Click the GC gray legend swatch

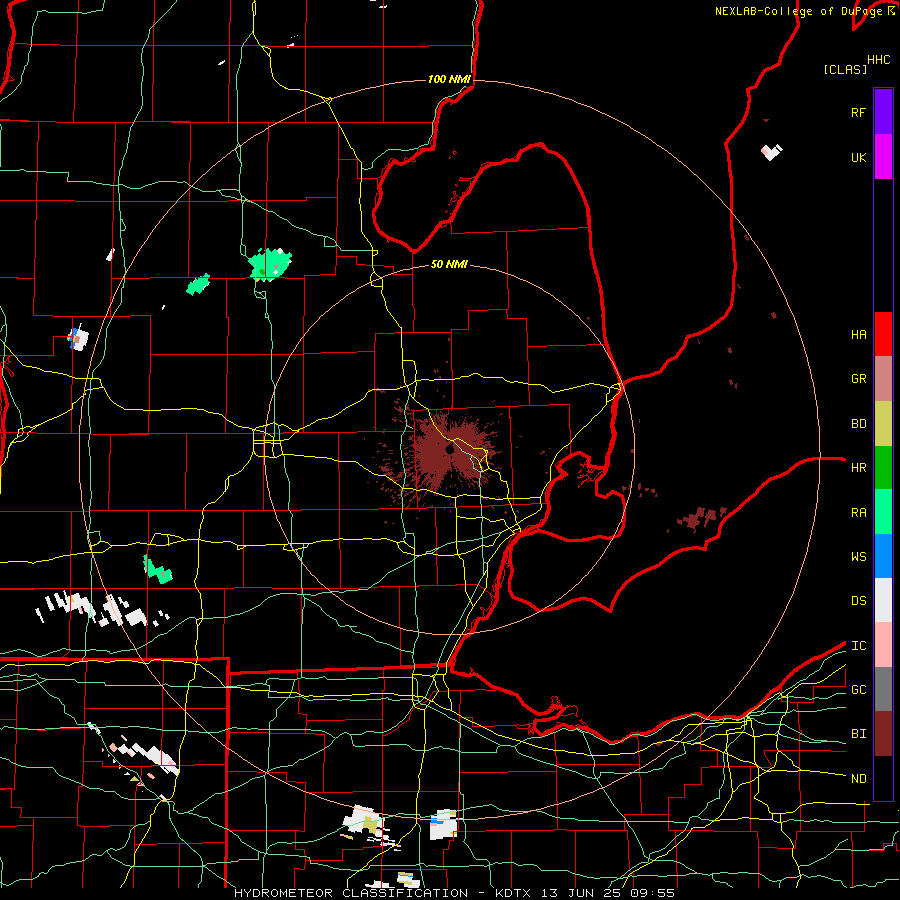pos(883,689)
